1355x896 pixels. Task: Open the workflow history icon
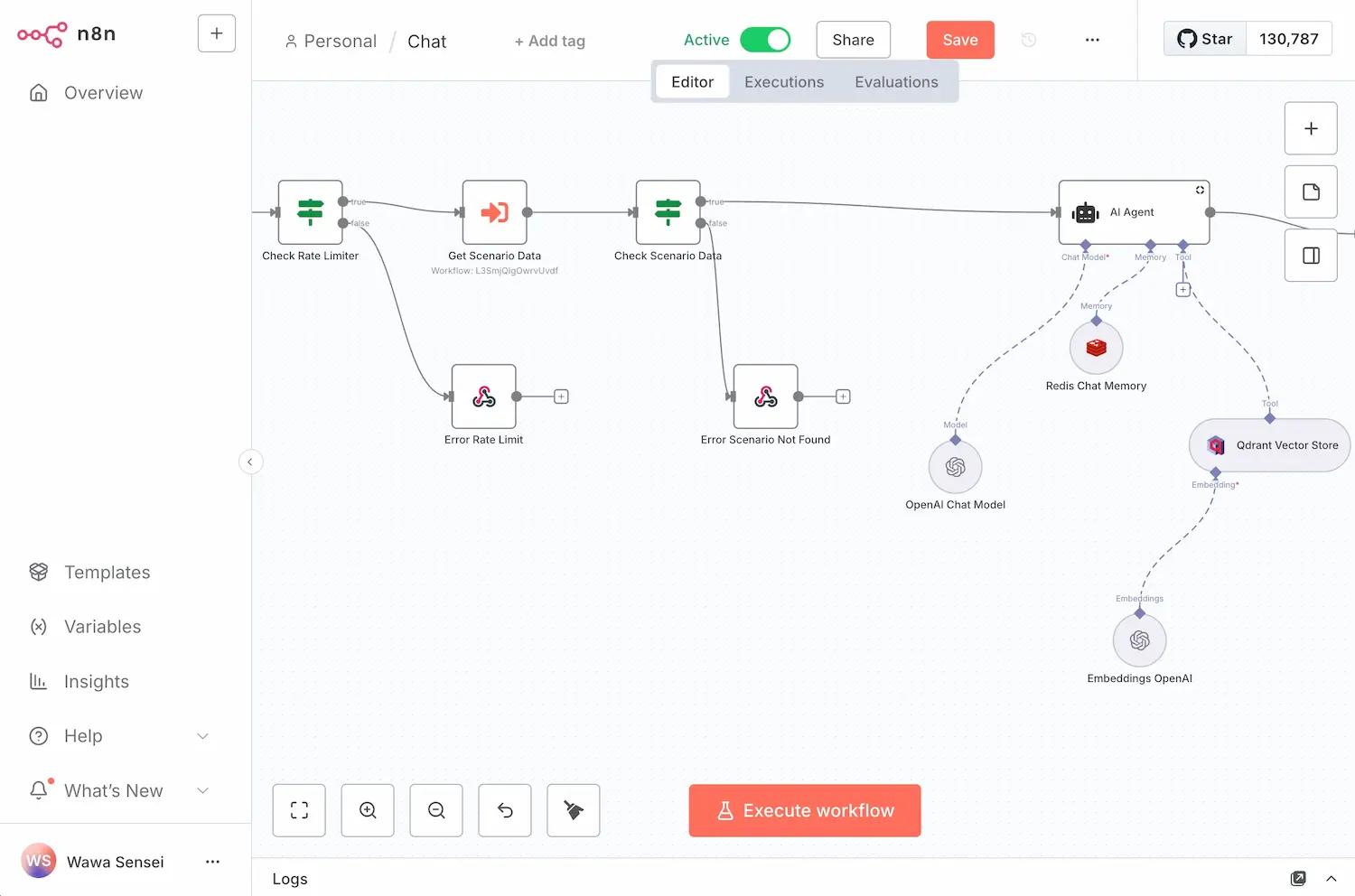coord(1028,40)
